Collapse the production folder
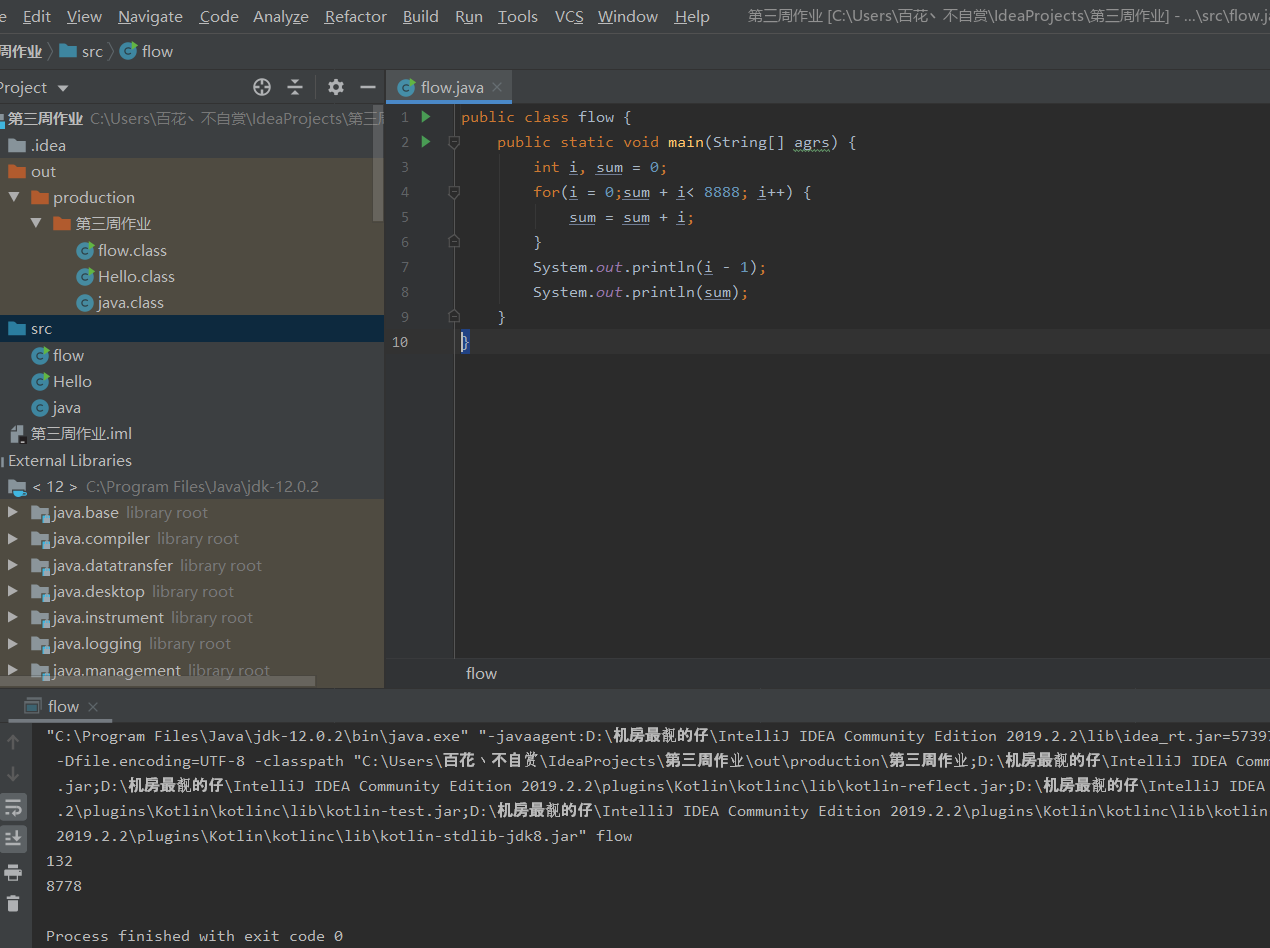This screenshot has width=1270, height=948. coord(14,197)
